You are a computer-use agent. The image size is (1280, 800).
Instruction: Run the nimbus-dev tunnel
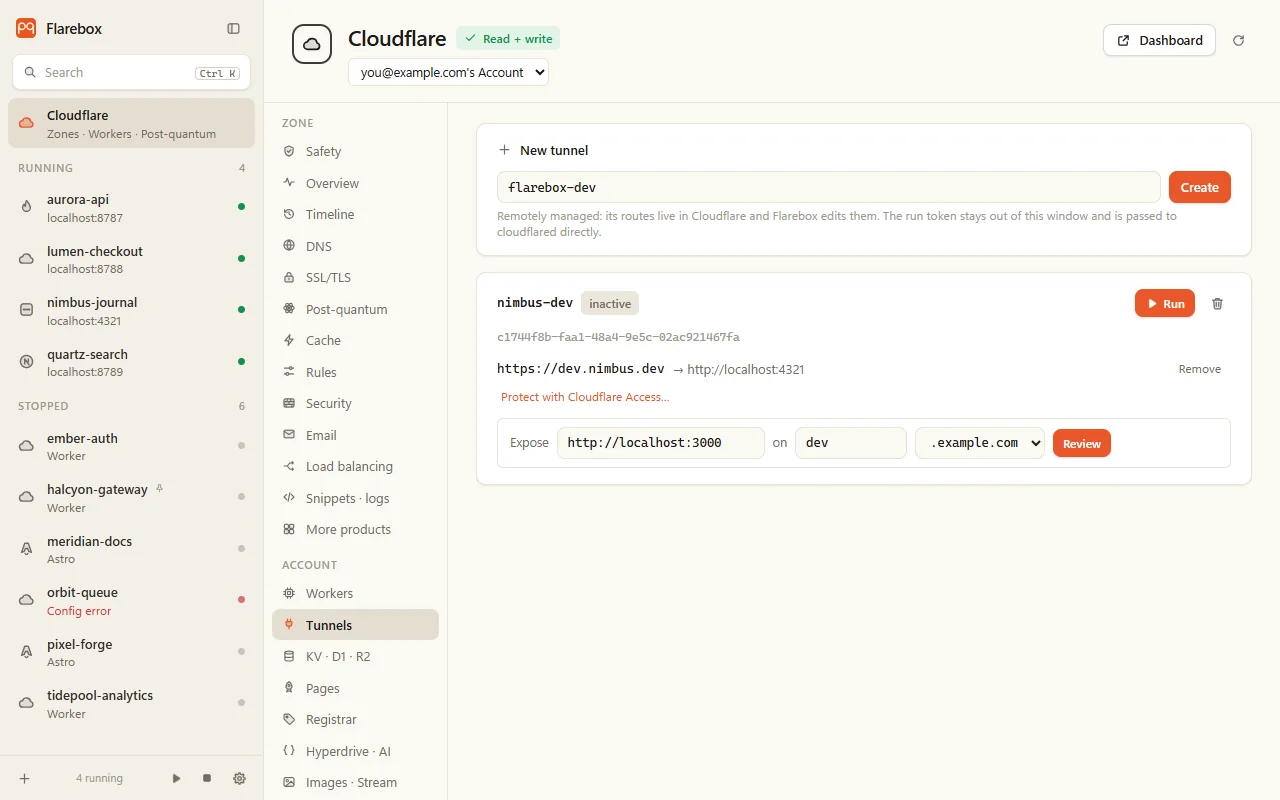pyautogui.click(x=1165, y=303)
